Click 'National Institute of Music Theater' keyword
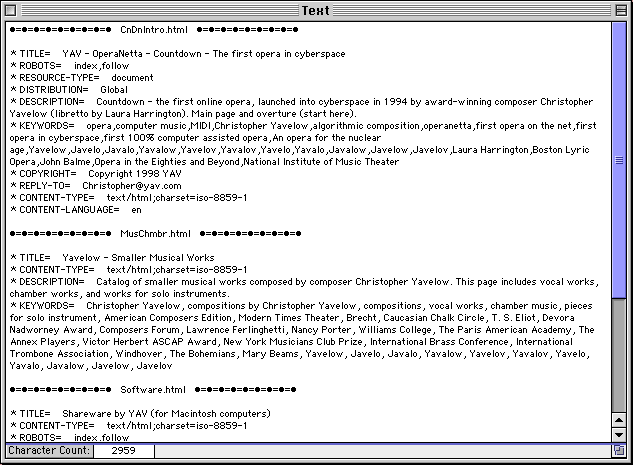The height and width of the screenshot is (465, 633). (x=321, y=161)
